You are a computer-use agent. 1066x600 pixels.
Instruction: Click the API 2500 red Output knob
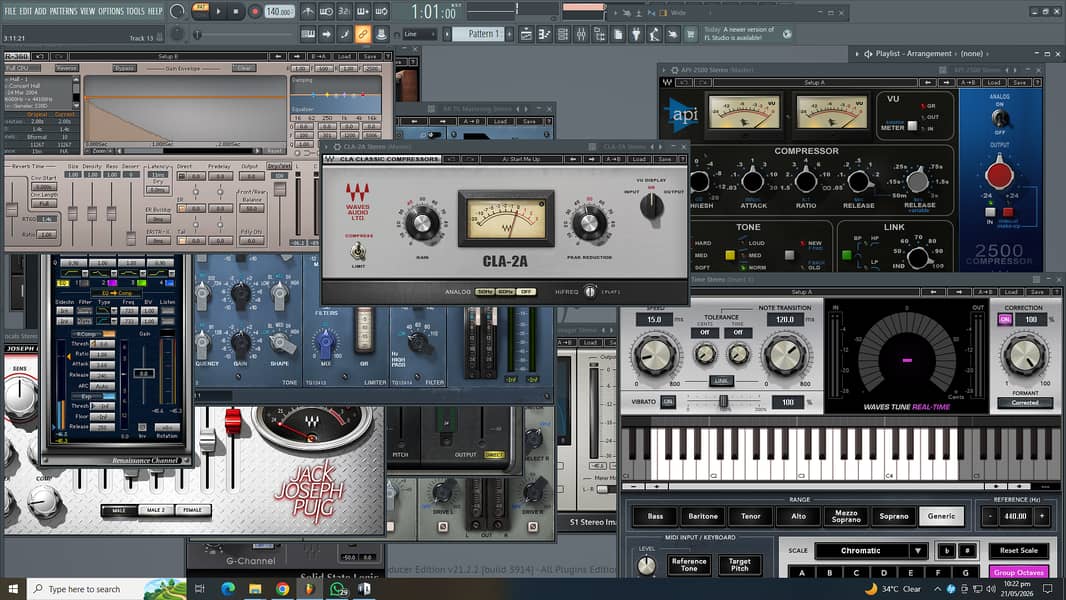point(999,174)
